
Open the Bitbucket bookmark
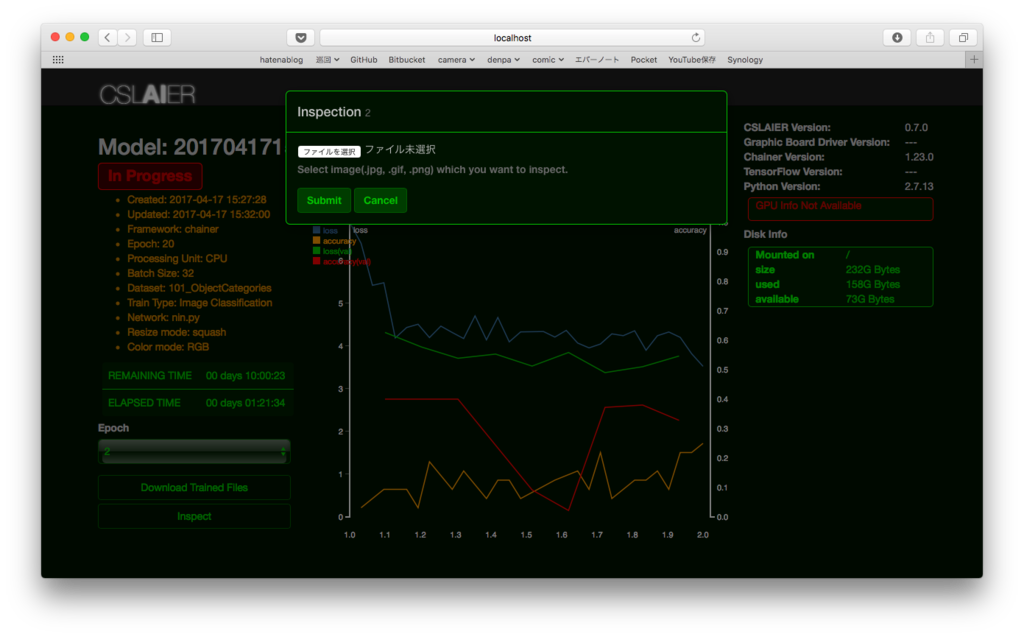tap(406, 59)
